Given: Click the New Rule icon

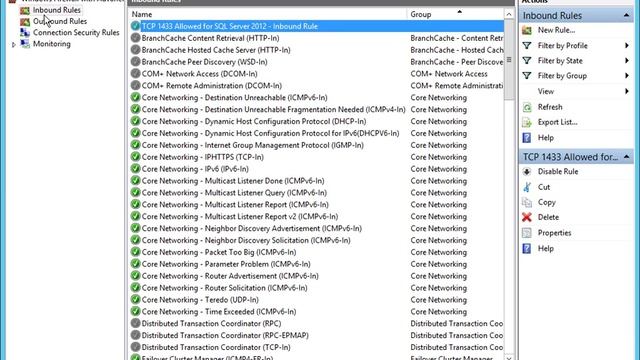Looking at the screenshot, I should point(527,30).
